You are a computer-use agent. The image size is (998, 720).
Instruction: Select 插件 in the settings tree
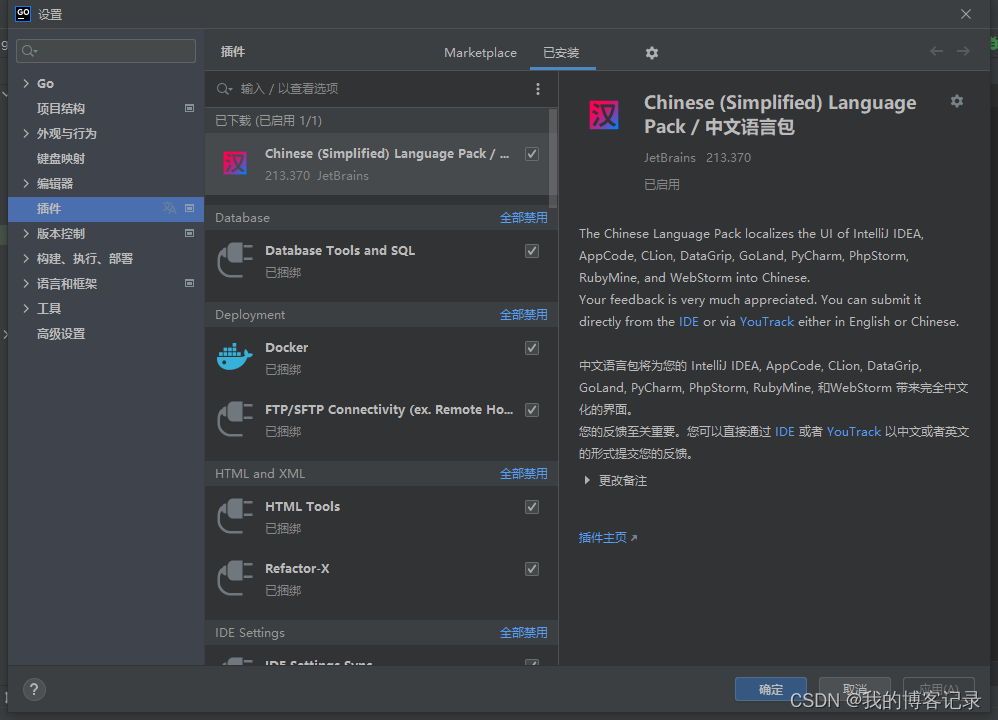tap(106, 209)
